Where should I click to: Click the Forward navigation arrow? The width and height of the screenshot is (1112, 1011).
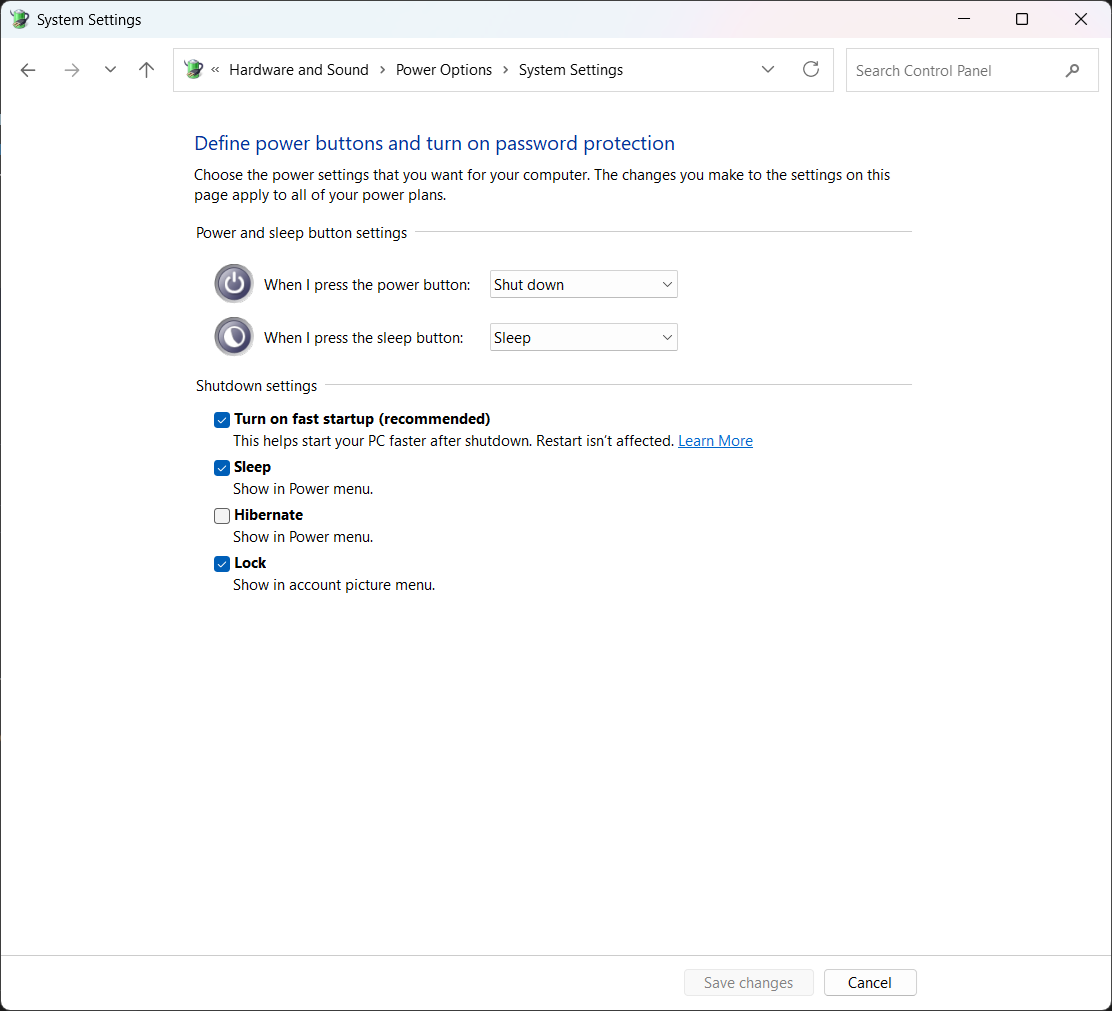pos(71,70)
